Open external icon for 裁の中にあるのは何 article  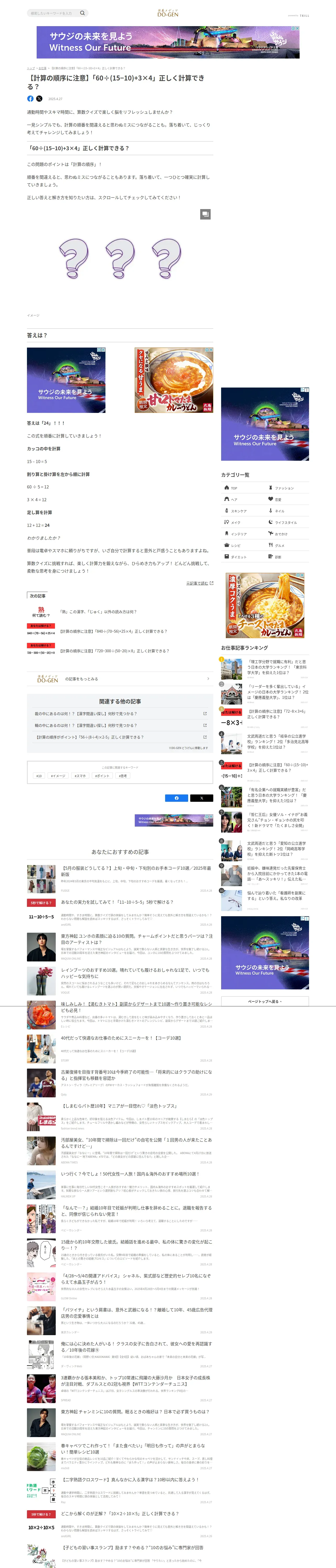pyautogui.click(x=205, y=713)
